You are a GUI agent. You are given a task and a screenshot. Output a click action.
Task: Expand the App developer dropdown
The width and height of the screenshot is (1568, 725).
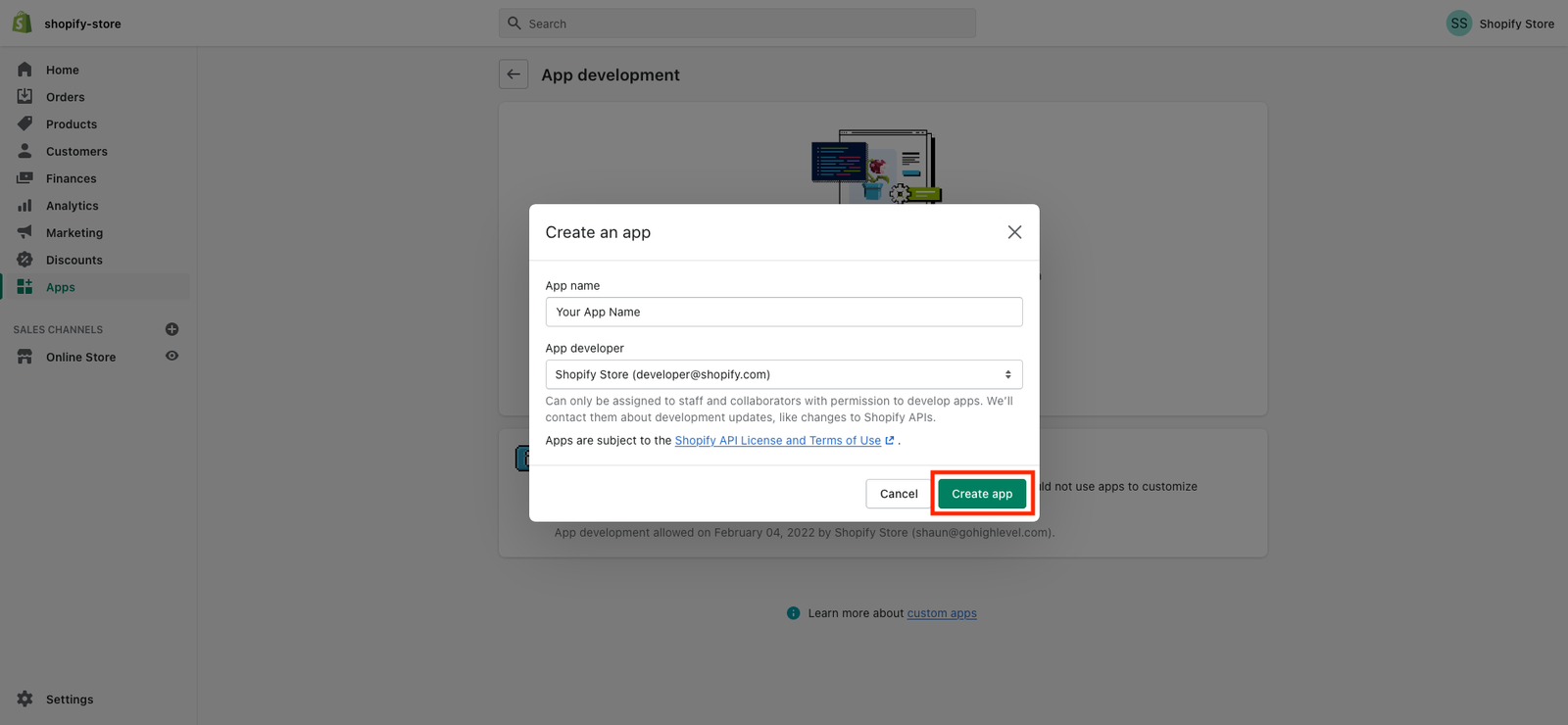point(783,374)
